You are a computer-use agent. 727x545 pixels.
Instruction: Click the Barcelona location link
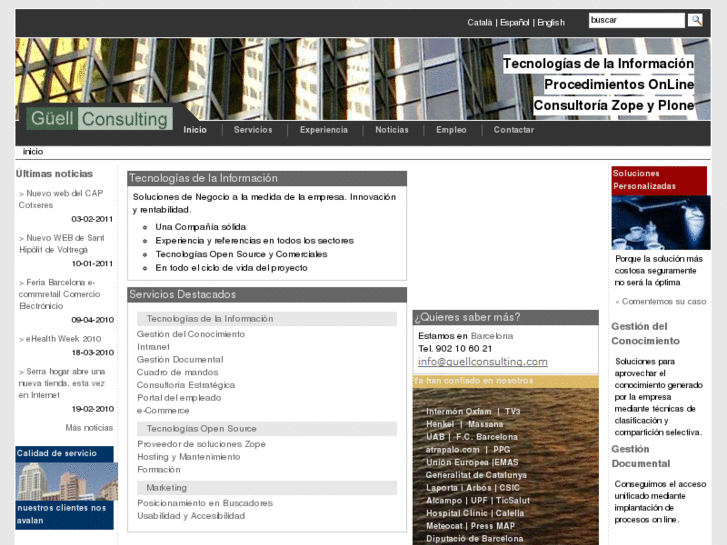click(491, 336)
